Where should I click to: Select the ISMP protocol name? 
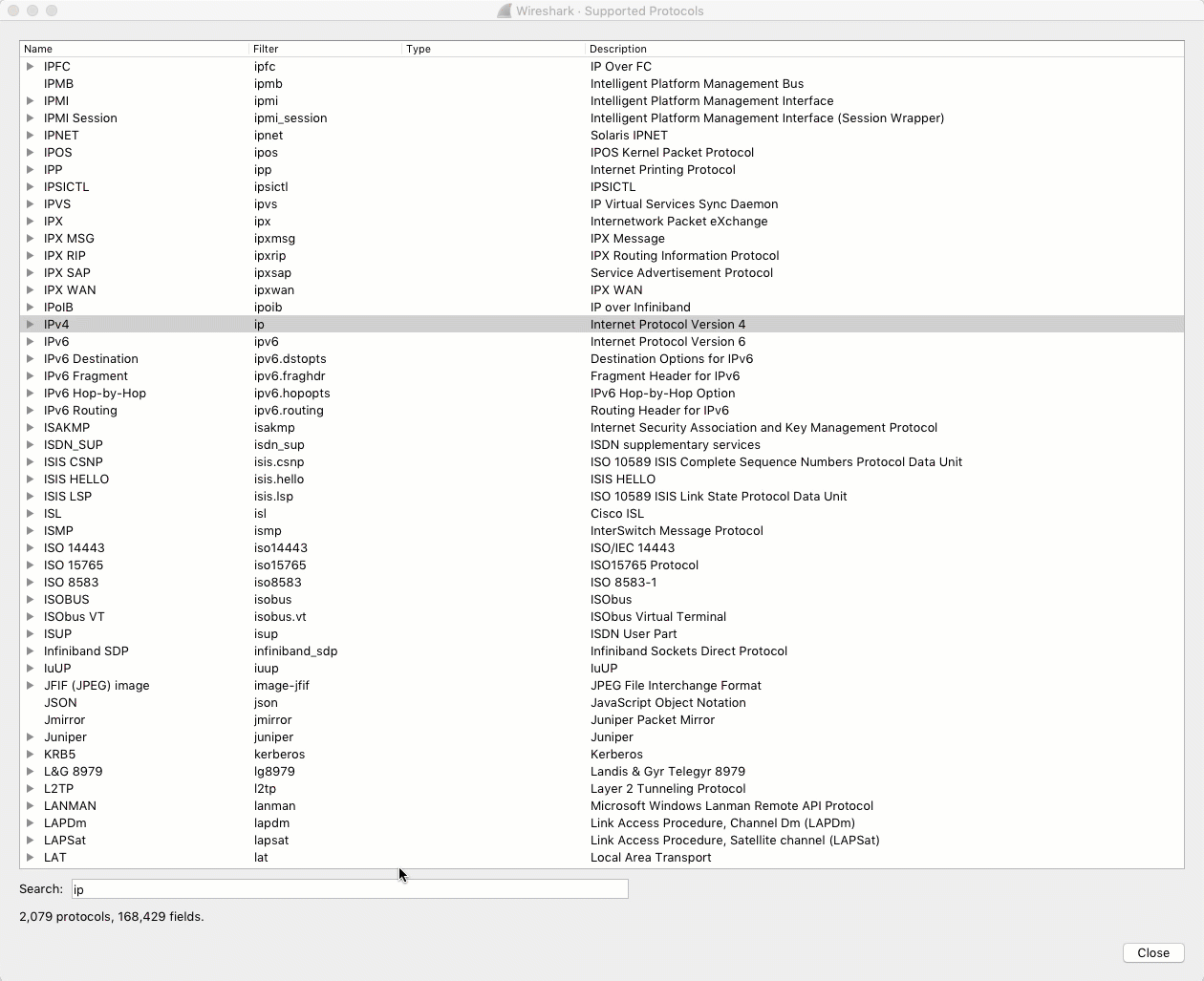(x=58, y=530)
